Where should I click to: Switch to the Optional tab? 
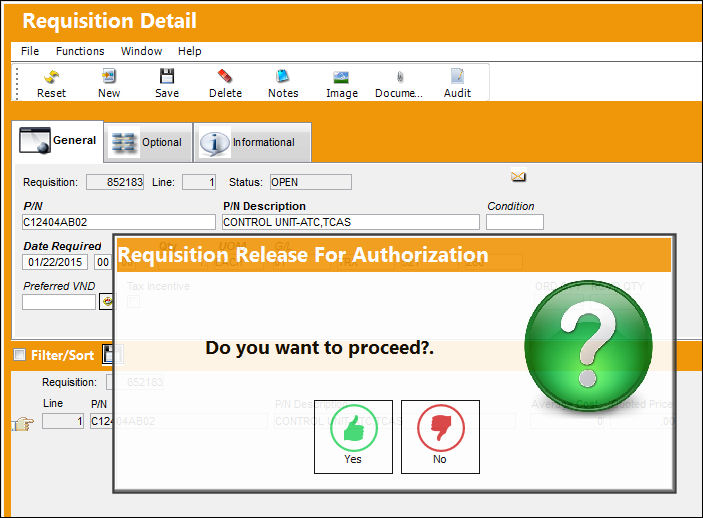coord(148,142)
